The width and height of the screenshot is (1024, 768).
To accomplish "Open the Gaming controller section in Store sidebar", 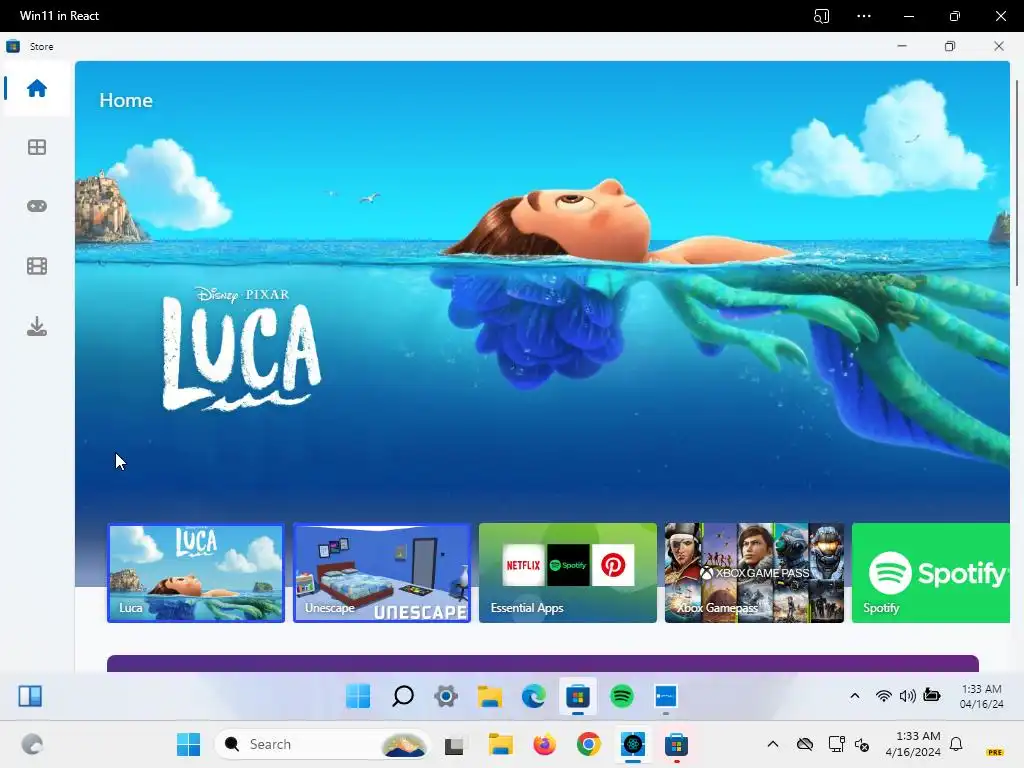I will 37,206.
